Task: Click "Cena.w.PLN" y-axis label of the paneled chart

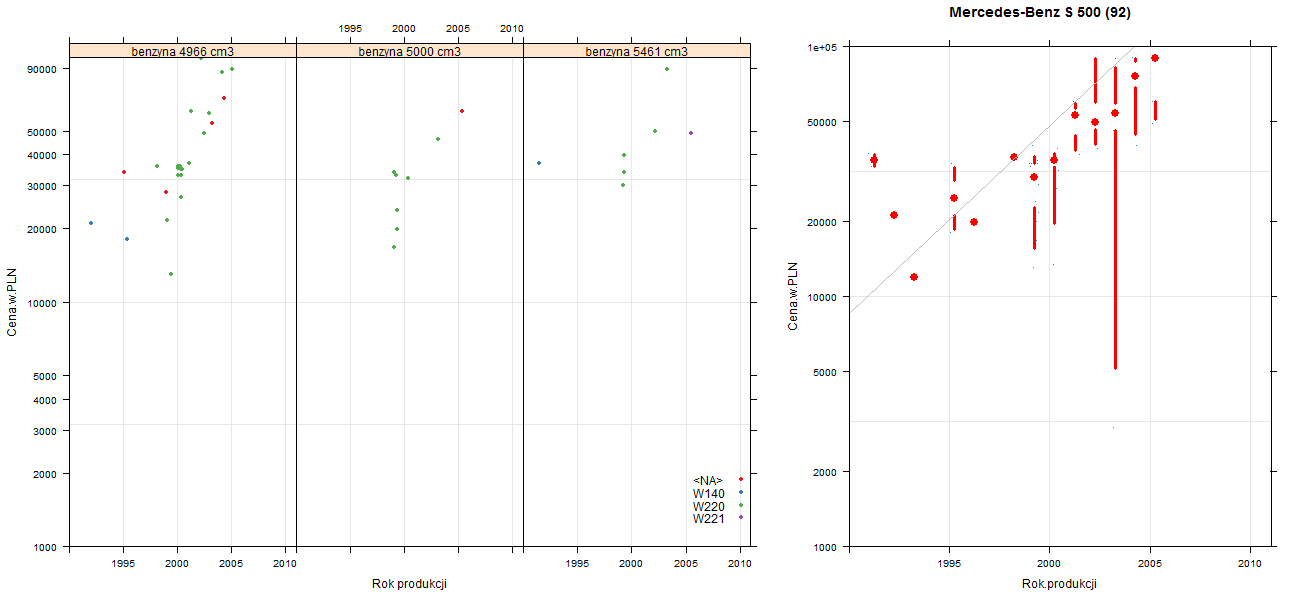Action: [12, 300]
